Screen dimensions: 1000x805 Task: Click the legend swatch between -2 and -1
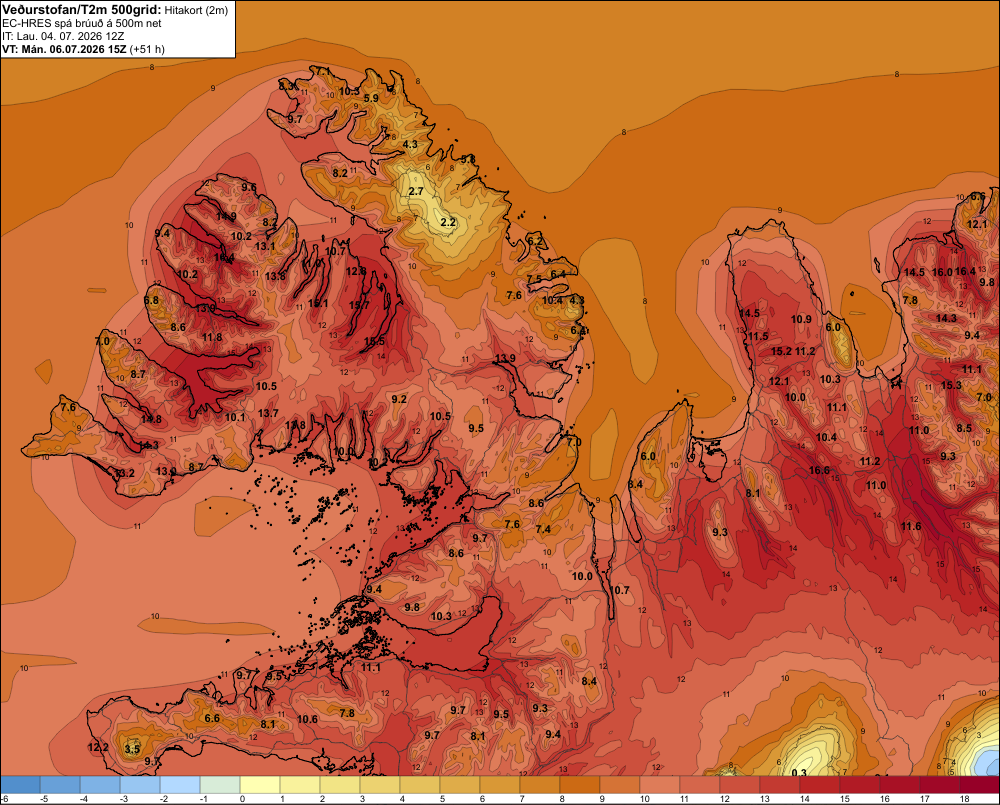coord(180,785)
